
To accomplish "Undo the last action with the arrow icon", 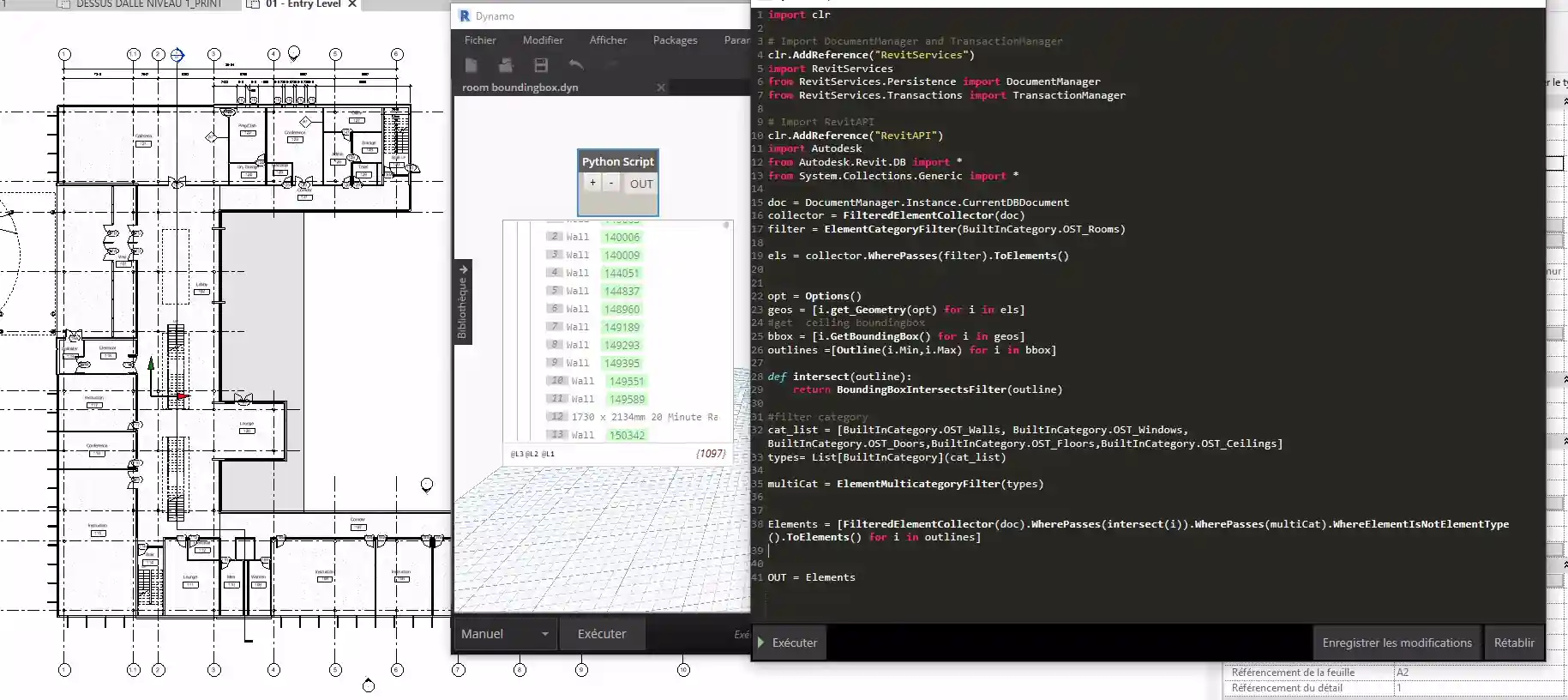I will [x=576, y=65].
